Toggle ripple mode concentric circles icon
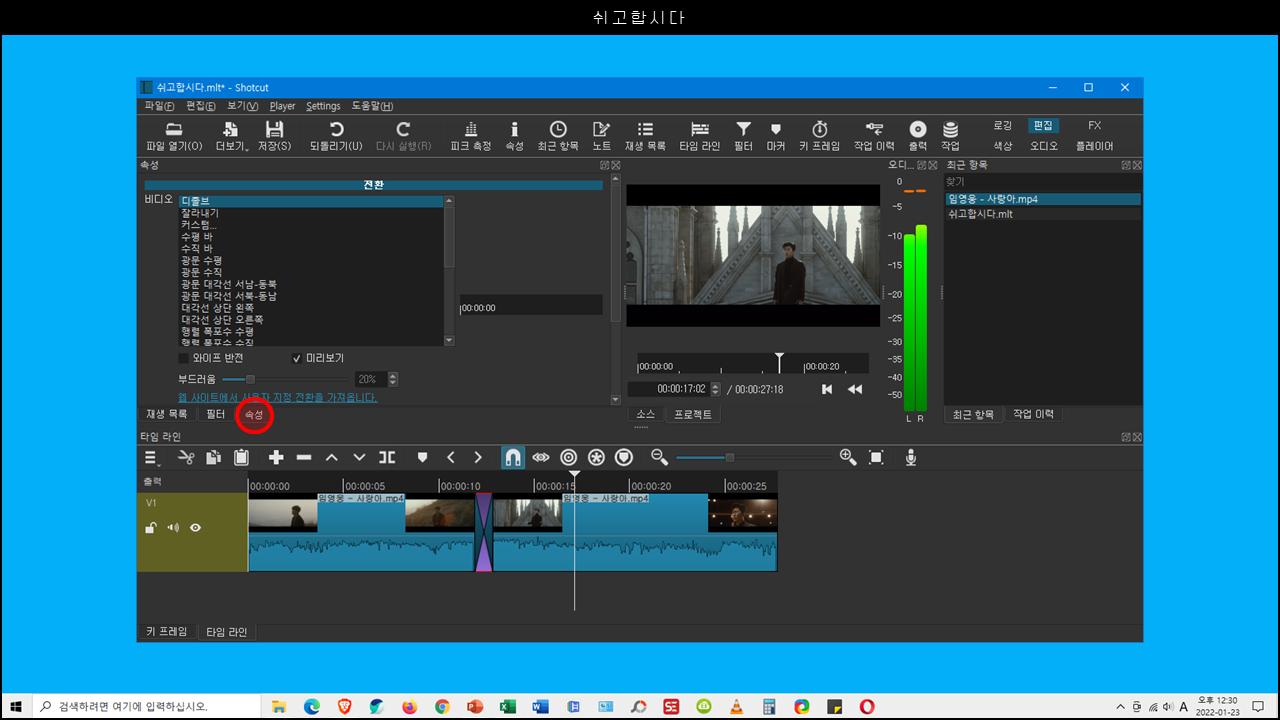1280x720 pixels. coord(569,457)
